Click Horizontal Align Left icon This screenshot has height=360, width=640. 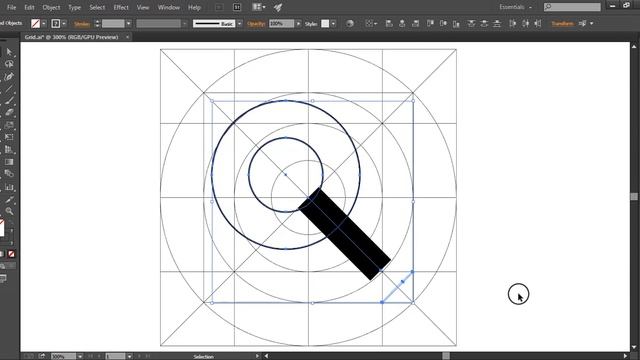[389, 24]
